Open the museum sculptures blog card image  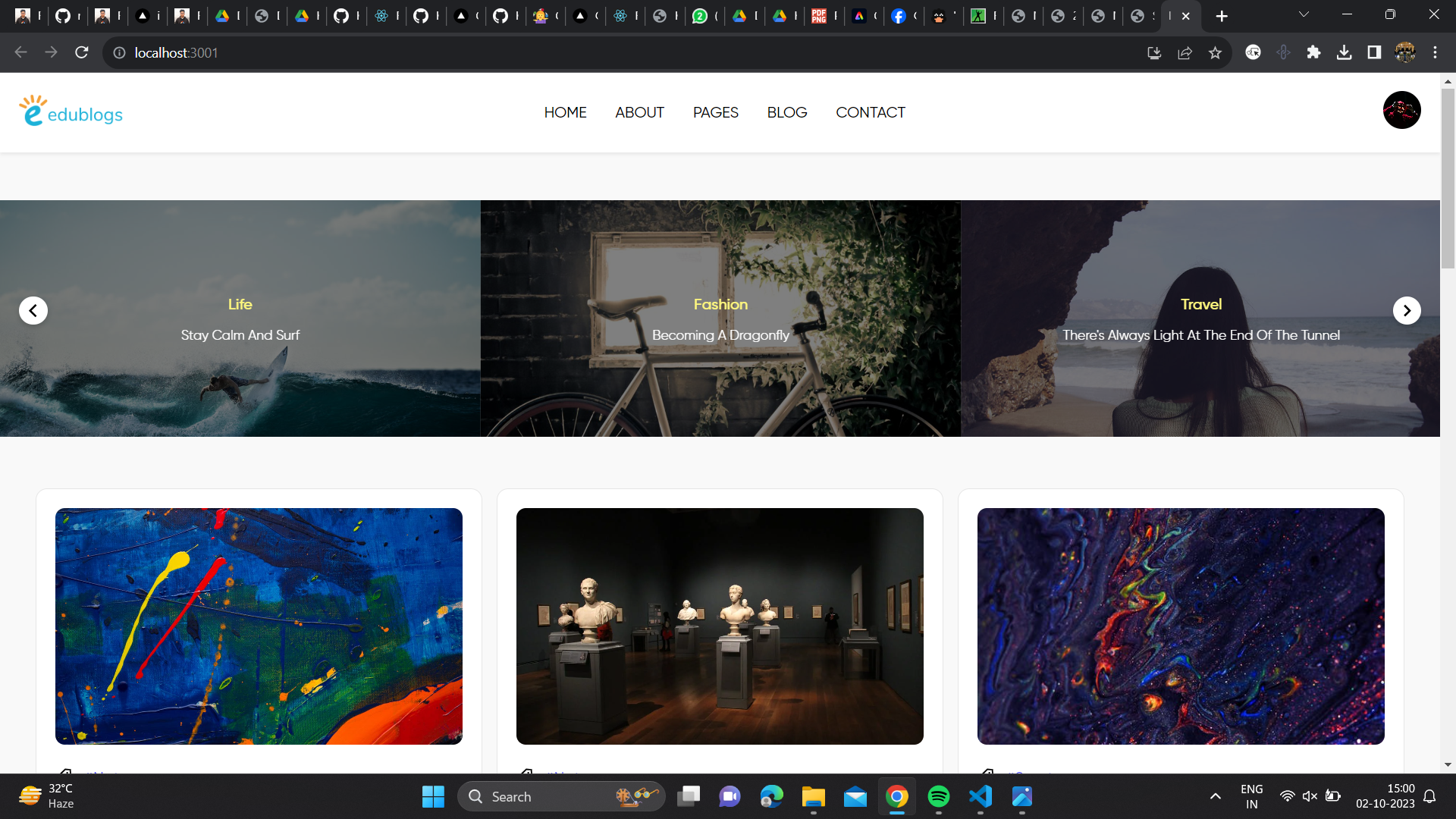pyautogui.click(x=720, y=626)
